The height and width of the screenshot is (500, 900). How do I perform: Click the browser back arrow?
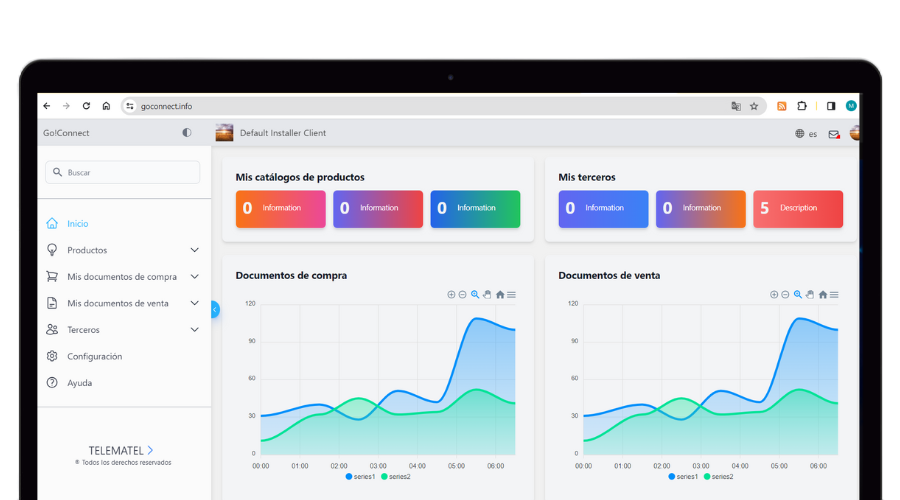tap(47, 106)
